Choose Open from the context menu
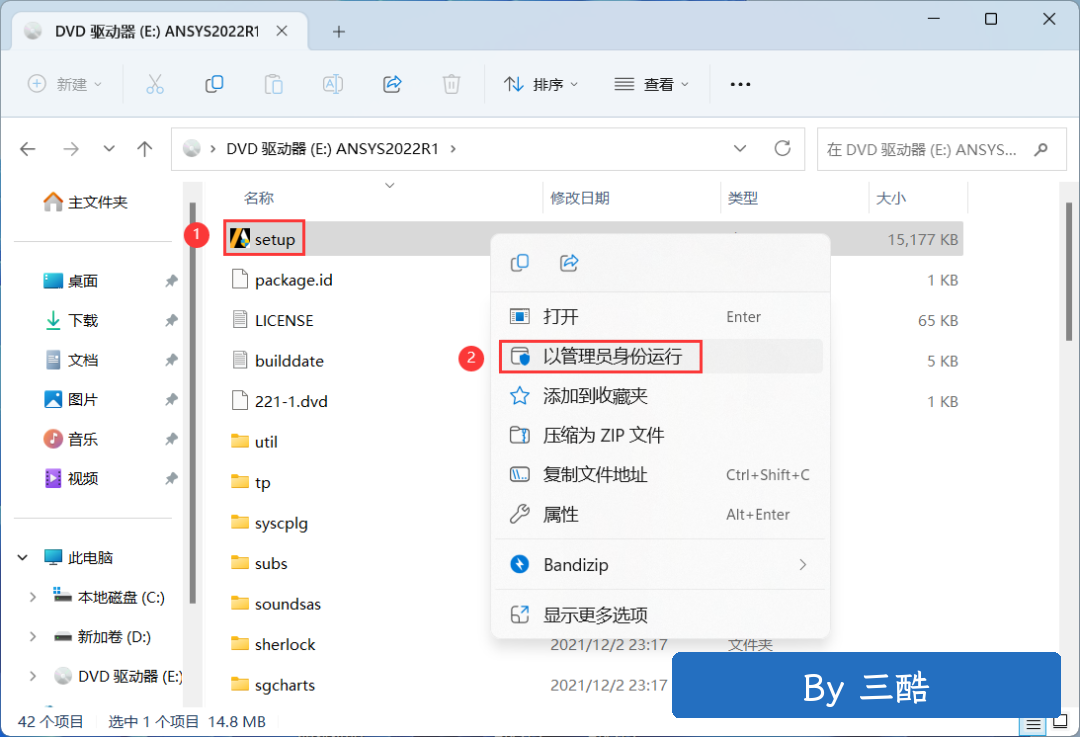This screenshot has width=1080, height=737. [x=660, y=317]
